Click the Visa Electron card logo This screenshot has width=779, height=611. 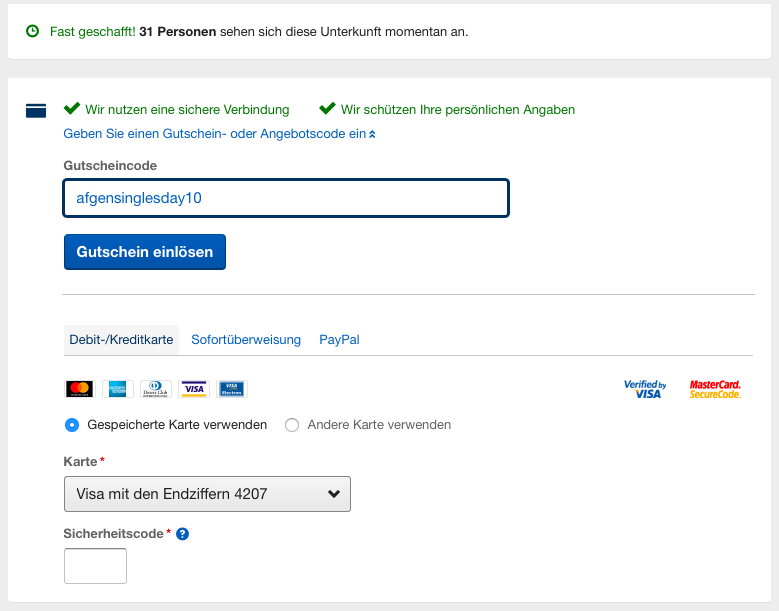pos(232,389)
